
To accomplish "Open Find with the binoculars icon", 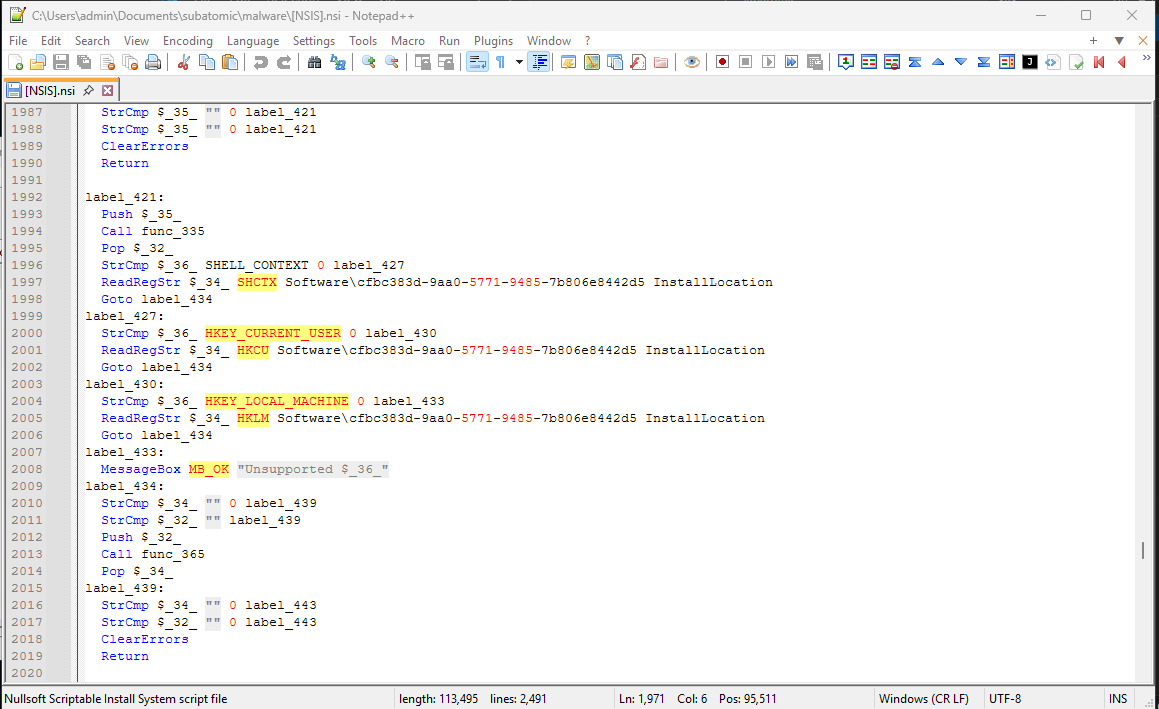I will click(x=314, y=62).
